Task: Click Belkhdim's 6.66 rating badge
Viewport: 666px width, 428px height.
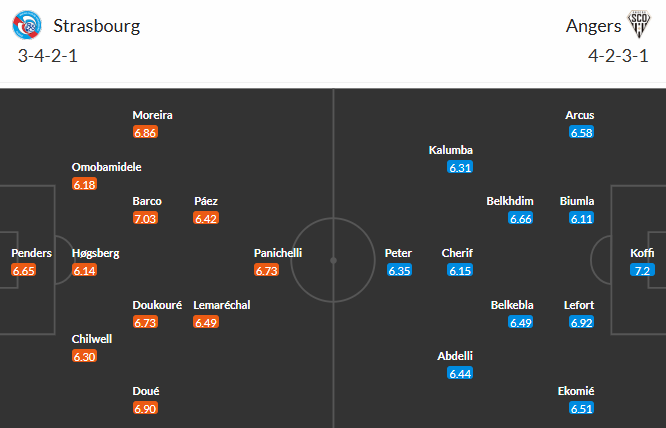Action: coord(520,218)
